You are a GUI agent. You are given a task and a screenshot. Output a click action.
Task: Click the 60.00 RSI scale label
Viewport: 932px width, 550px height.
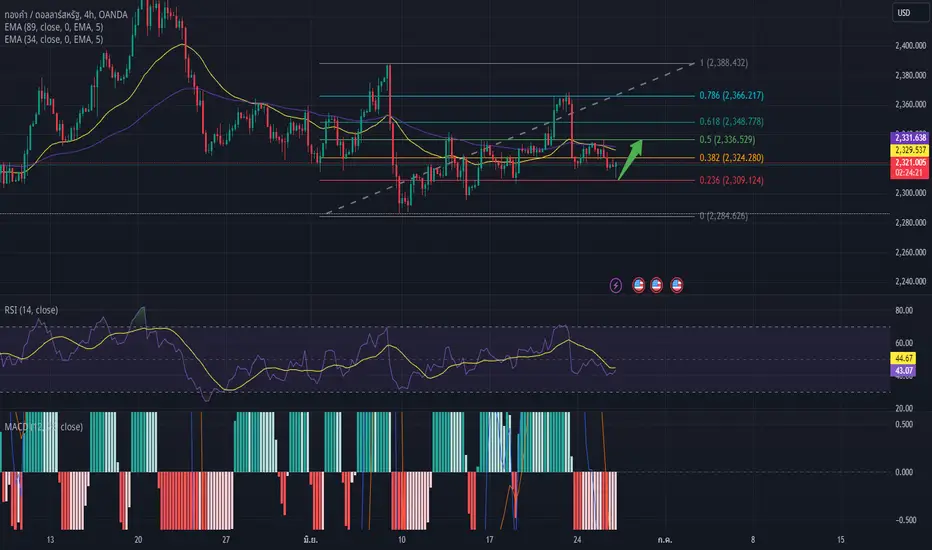[903, 343]
